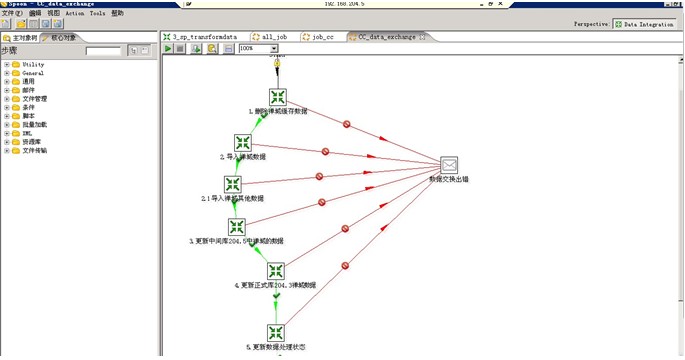Image resolution: width=685 pixels, height=360 pixels.
Task: Run the job with the green play button
Action: point(168,48)
